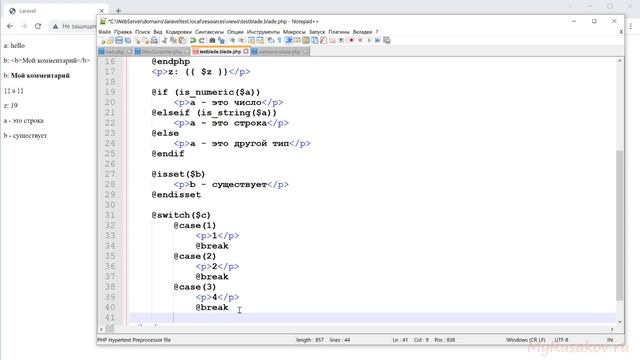Click the green Undo arrow icon
The image size is (640, 360).
pyautogui.click(x=193, y=40)
